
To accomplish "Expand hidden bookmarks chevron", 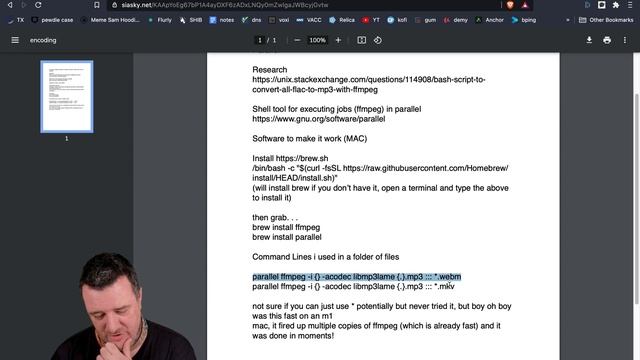I will click(567, 20).
